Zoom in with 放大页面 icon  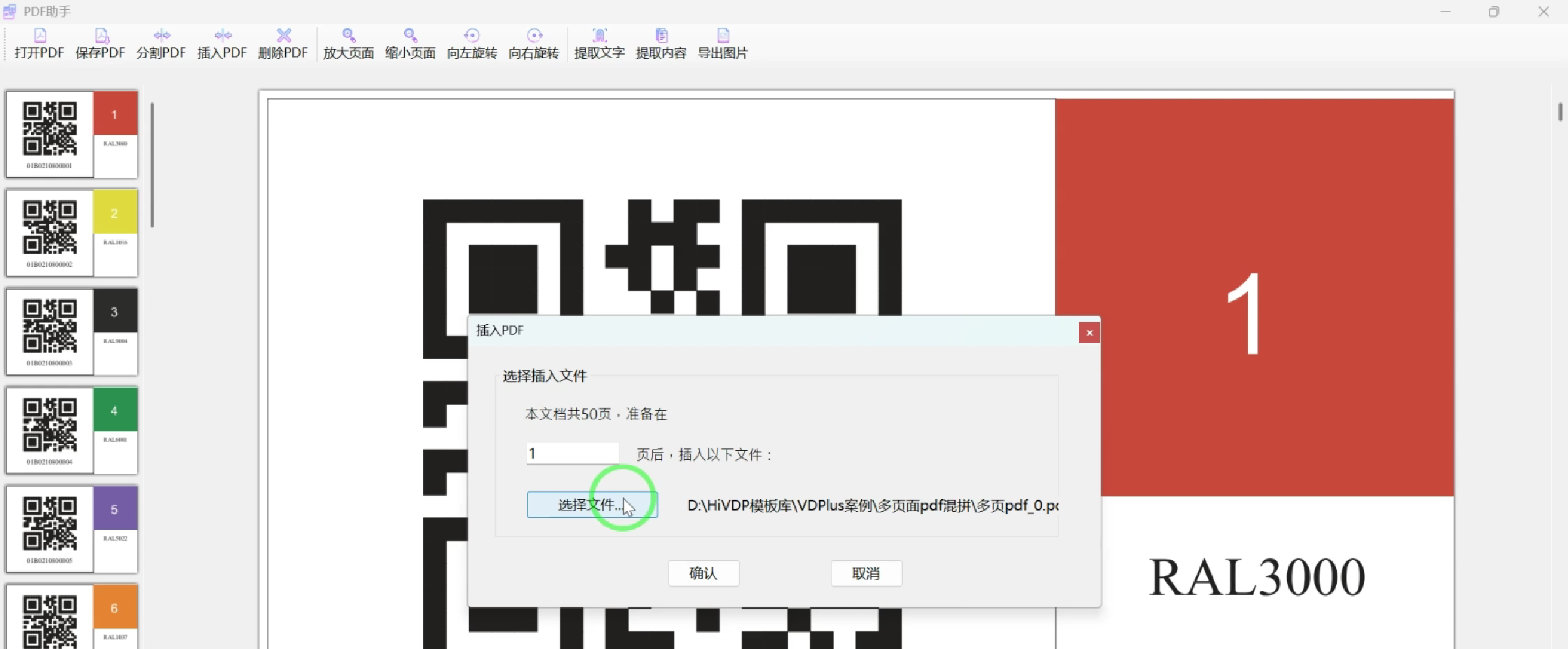coord(348,43)
